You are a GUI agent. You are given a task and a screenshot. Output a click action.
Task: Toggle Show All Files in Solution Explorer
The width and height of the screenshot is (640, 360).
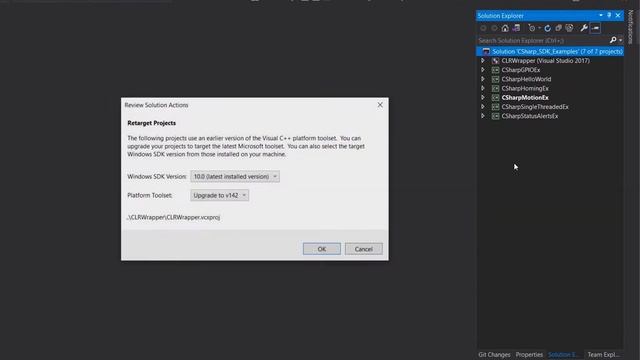(x=569, y=28)
